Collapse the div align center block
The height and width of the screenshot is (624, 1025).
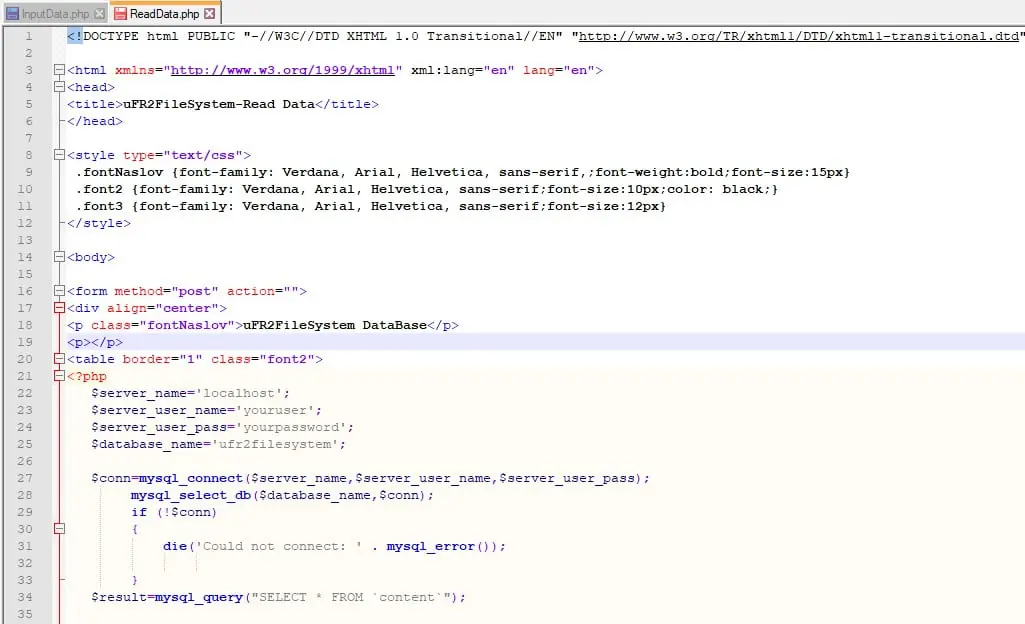(x=59, y=308)
